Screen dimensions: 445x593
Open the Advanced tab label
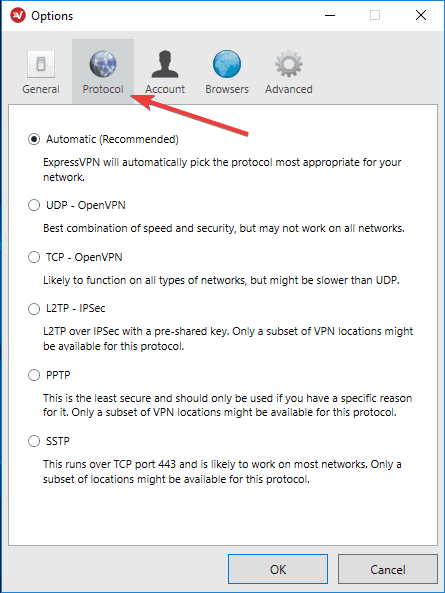point(289,89)
